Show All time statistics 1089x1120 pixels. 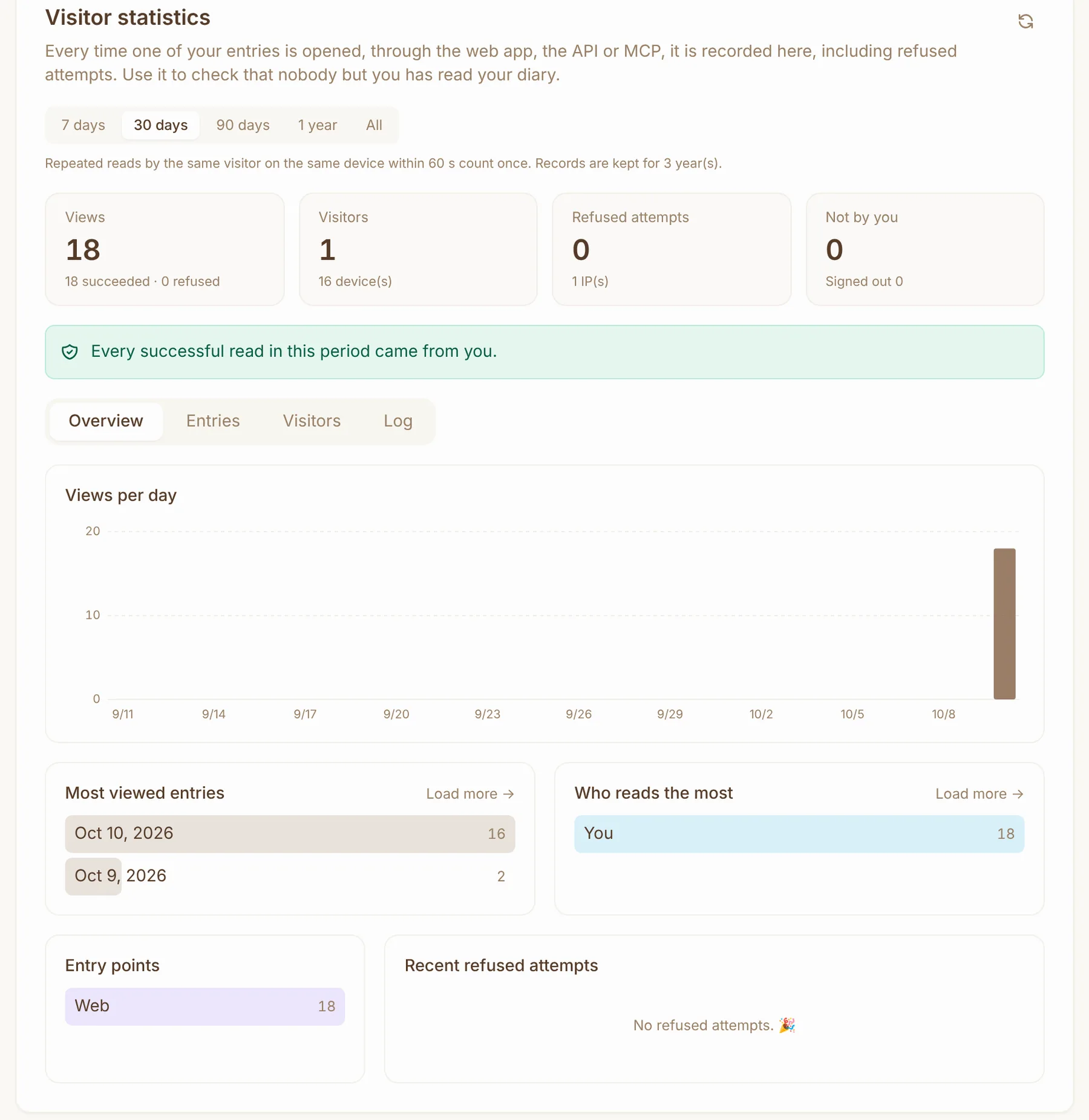[374, 125]
